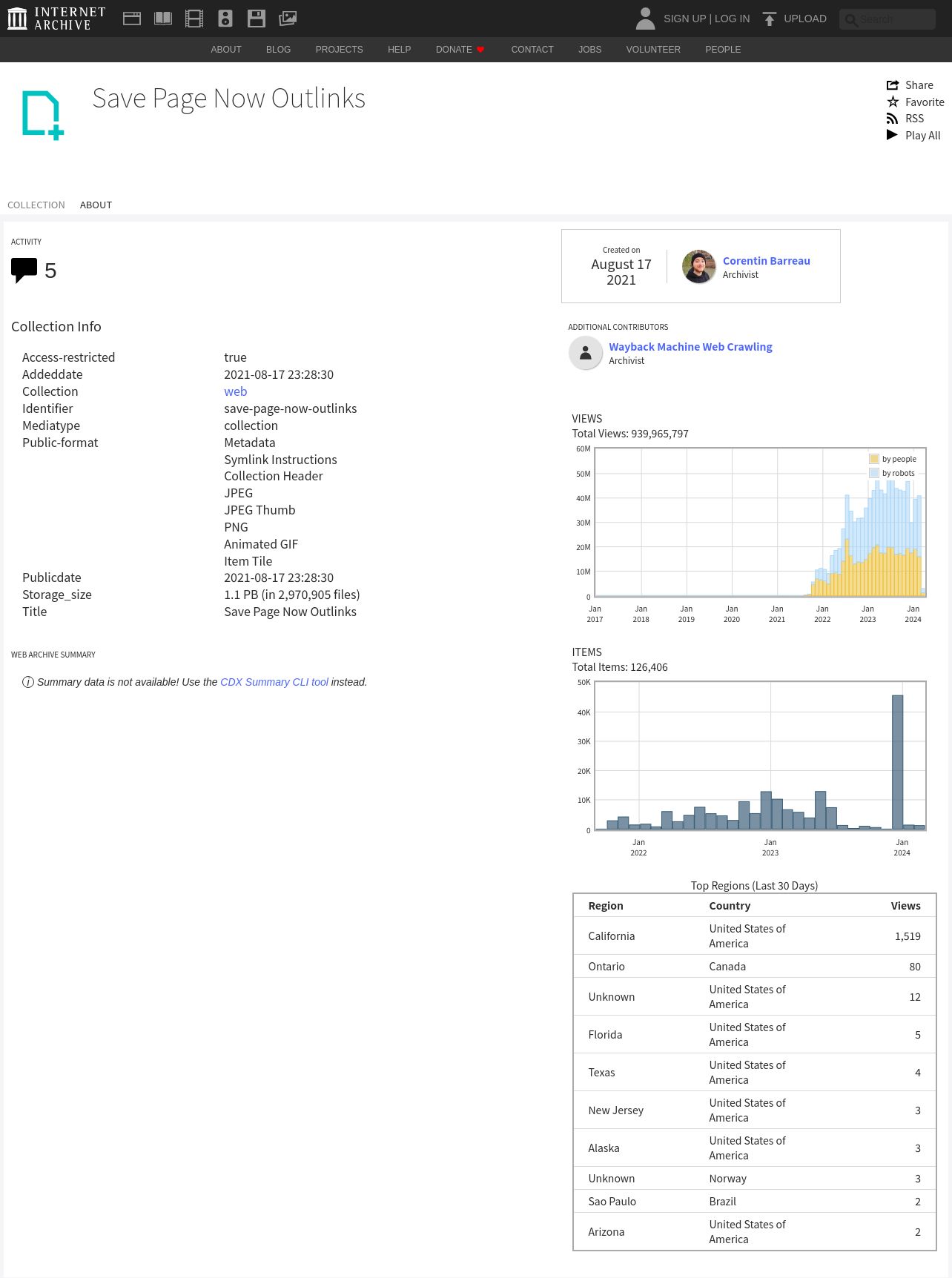952x1278 pixels.
Task: Click the identifier value save-page-now-outlinks
Action: pos(290,408)
